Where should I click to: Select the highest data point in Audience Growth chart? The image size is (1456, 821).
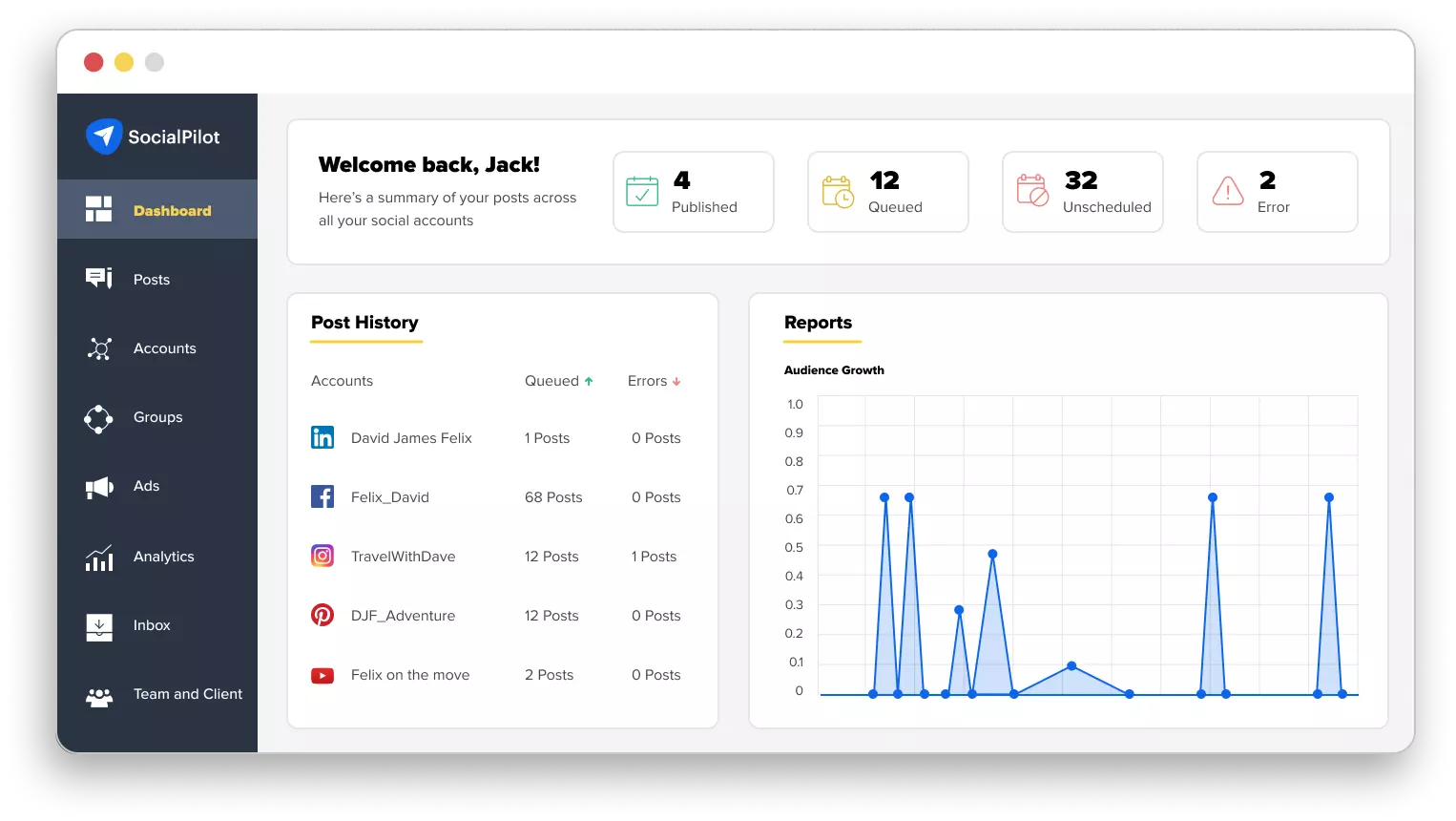click(x=884, y=496)
